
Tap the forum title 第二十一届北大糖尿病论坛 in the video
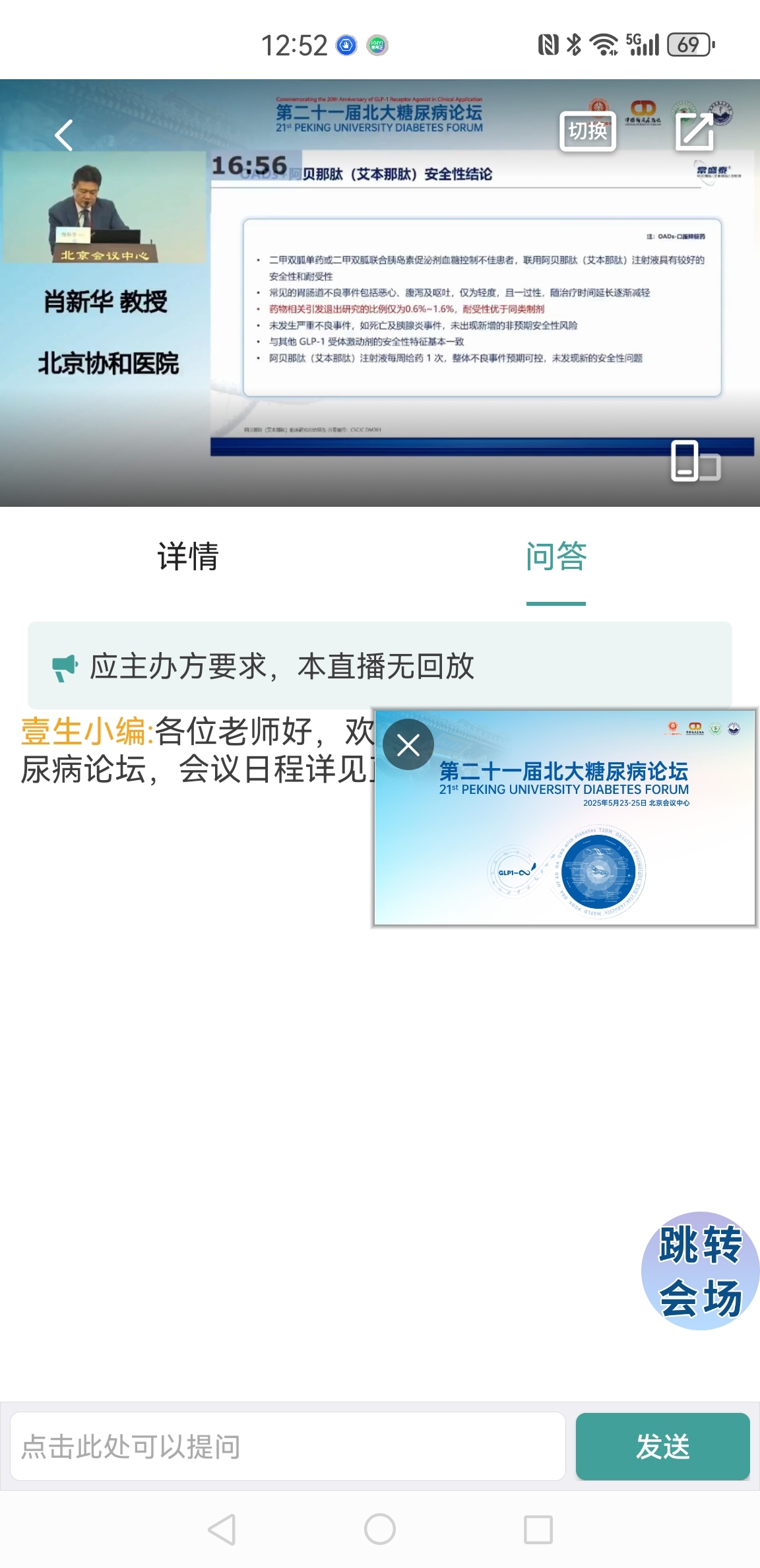pos(379,112)
